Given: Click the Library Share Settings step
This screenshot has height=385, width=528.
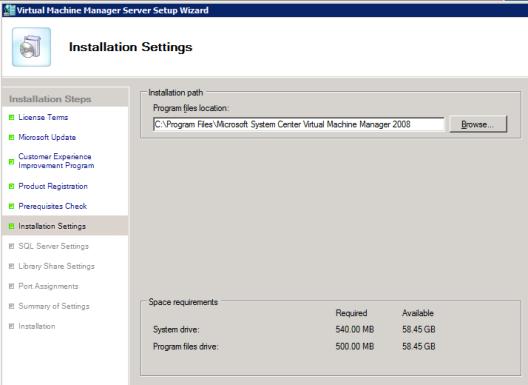Looking at the screenshot, I should (57, 266).
